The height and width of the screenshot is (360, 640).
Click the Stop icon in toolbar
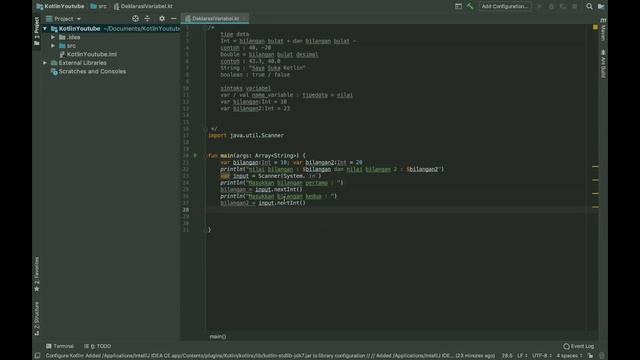[575, 6]
